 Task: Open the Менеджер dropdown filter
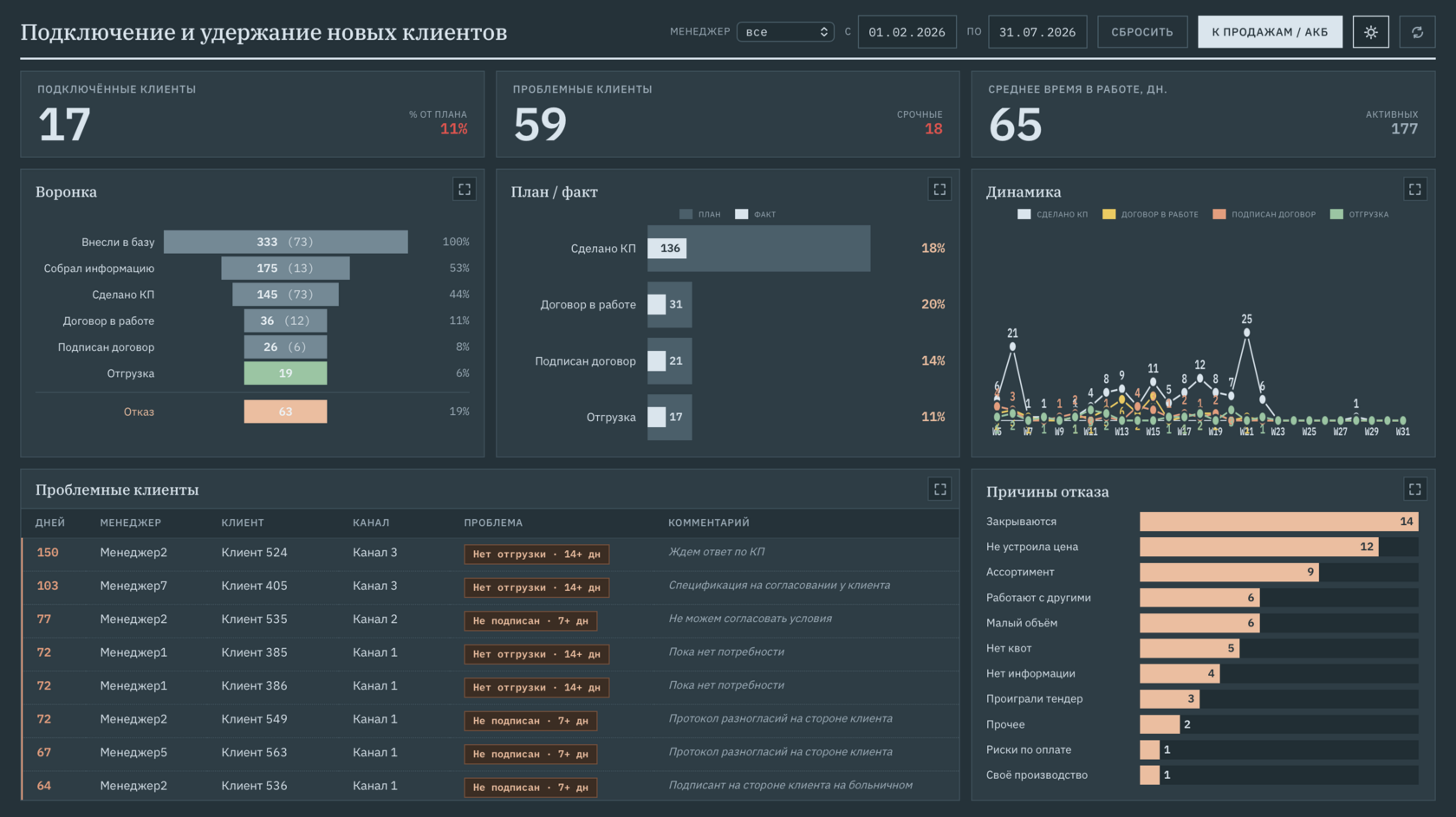coord(785,32)
